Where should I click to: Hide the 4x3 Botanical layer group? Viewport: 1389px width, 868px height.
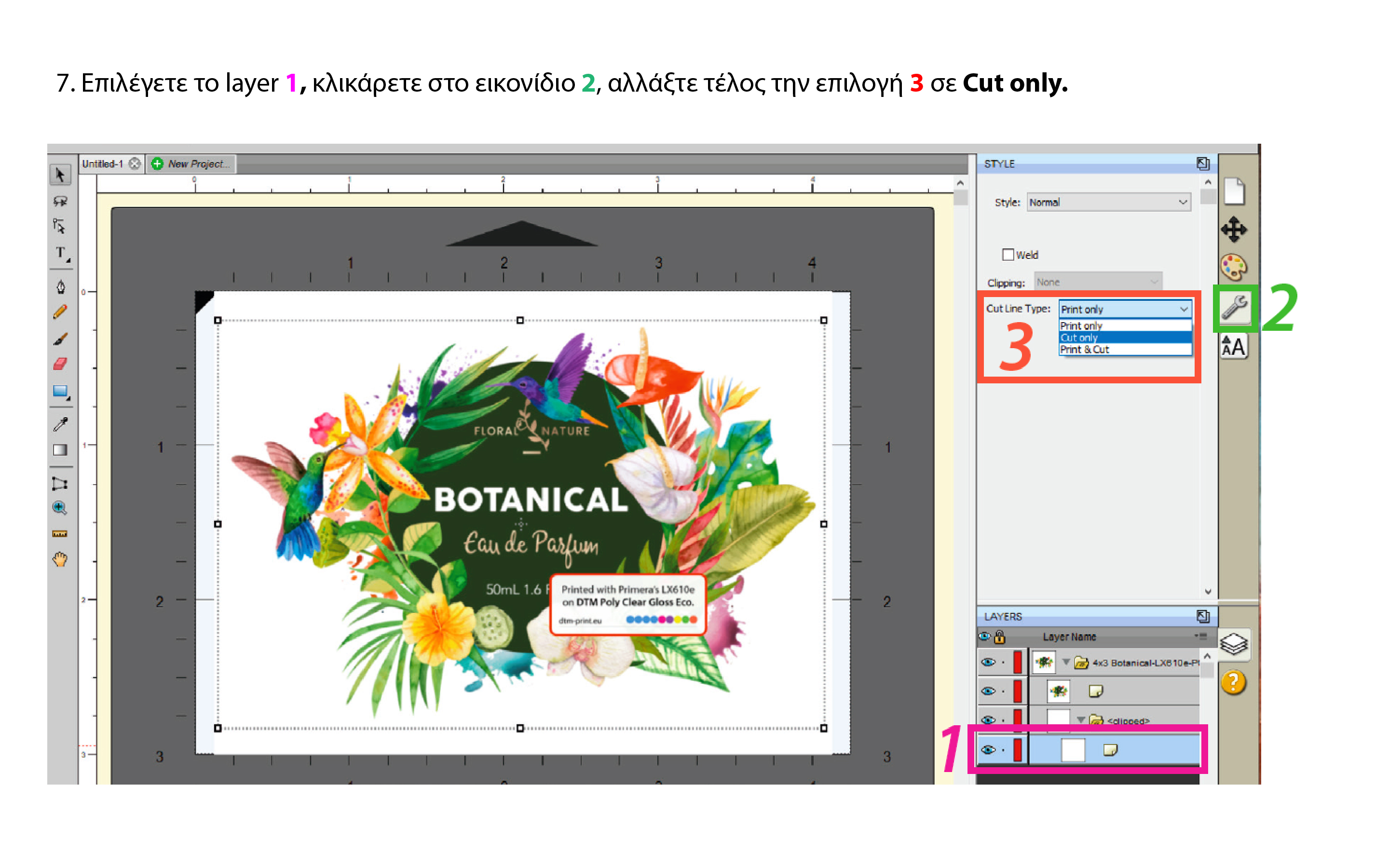988,662
